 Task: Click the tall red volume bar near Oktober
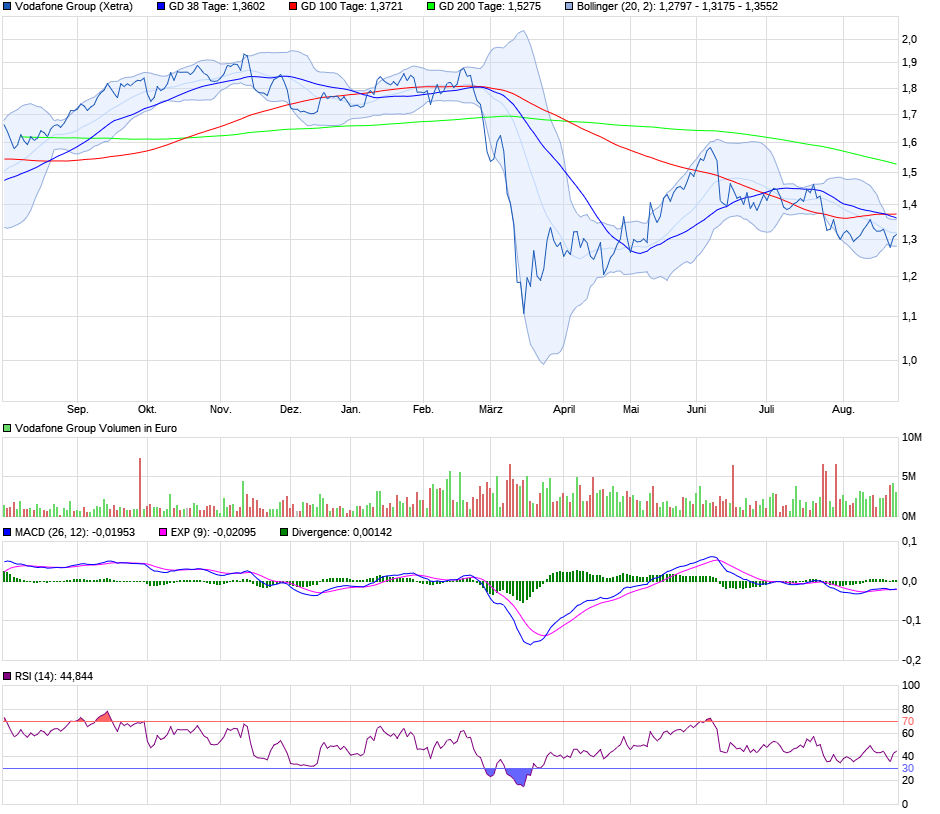(x=140, y=487)
